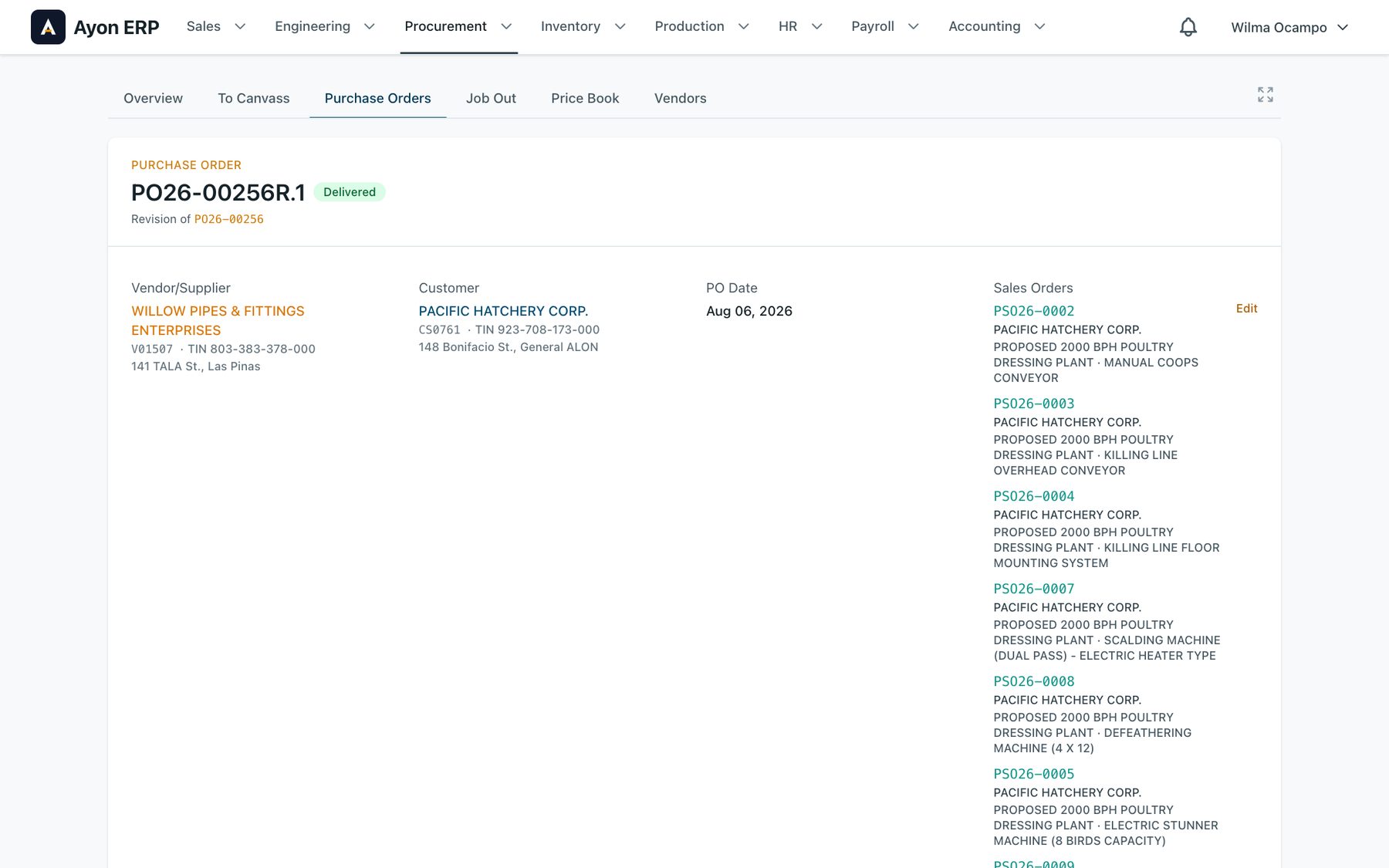Screen dimensions: 1389x868
Task: Open the Sales menu
Action: click(x=204, y=26)
